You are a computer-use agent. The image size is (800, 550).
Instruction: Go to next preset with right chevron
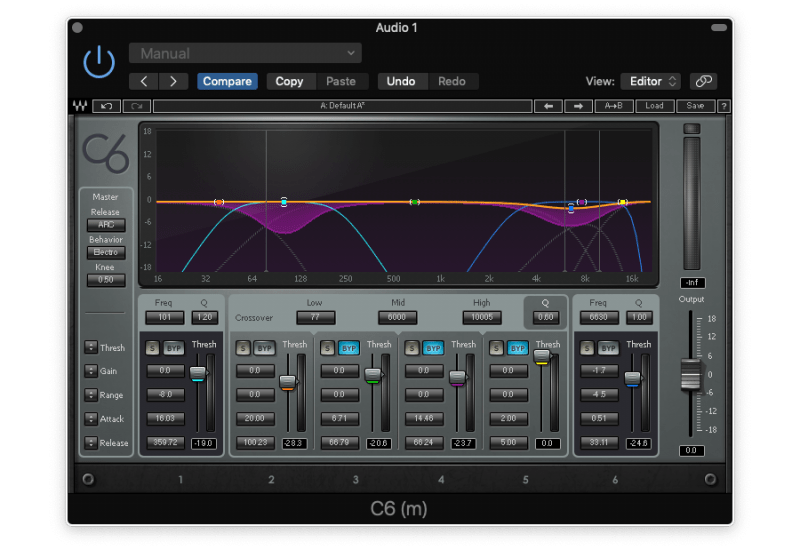tap(173, 82)
